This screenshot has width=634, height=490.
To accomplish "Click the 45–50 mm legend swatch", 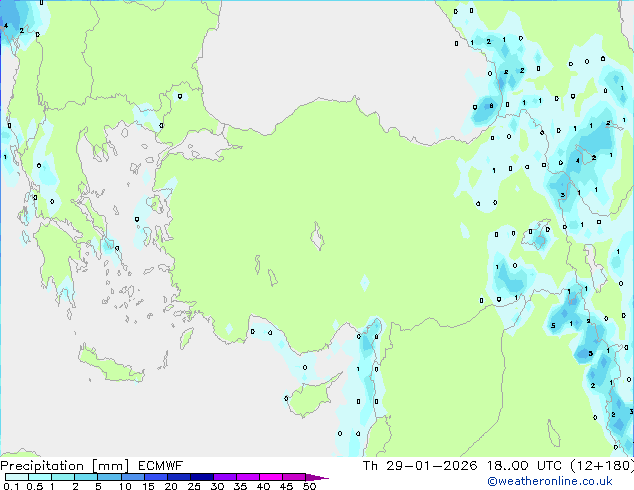I will pos(294,477).
